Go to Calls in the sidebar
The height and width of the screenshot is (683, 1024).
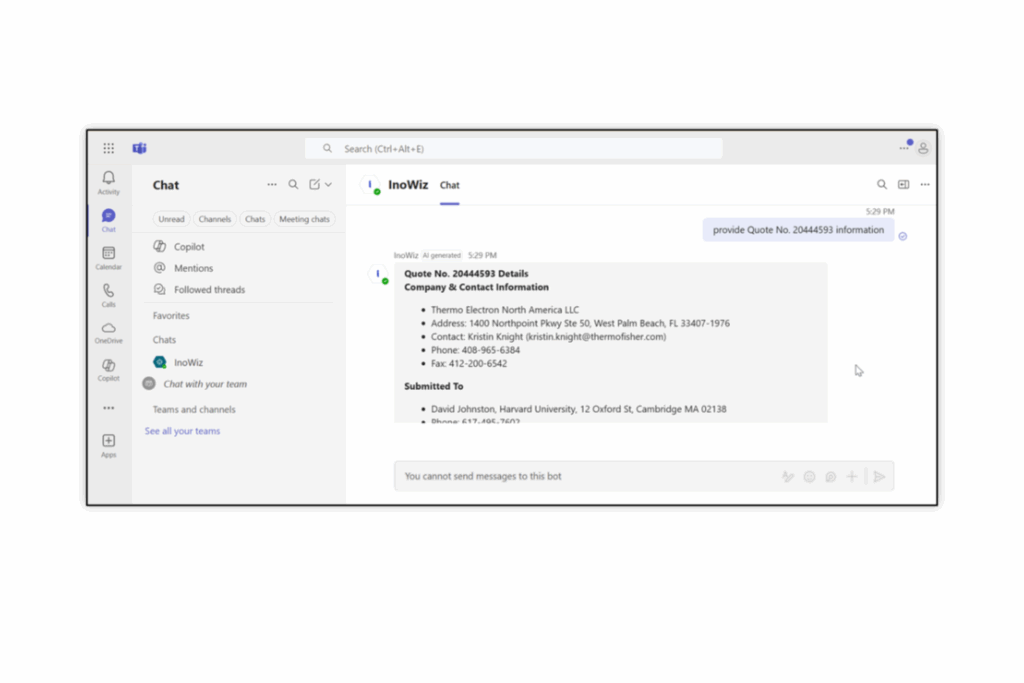[108, 295]
